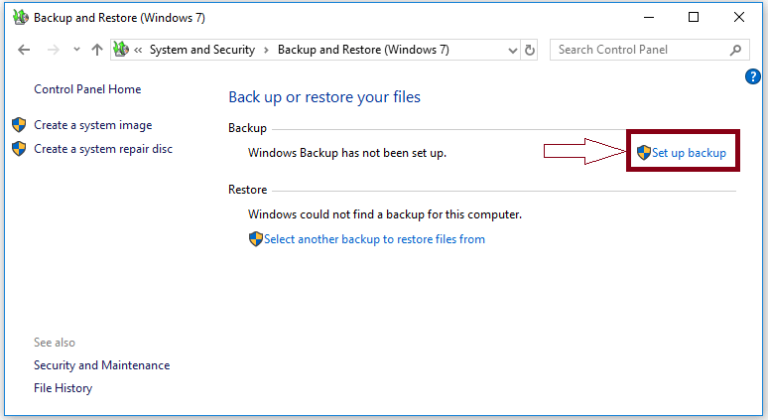Select another backup to restore files from
Image resolution: width=768 pixels, height=420 pixels.
pyautogui.click(x=374, y=239)
